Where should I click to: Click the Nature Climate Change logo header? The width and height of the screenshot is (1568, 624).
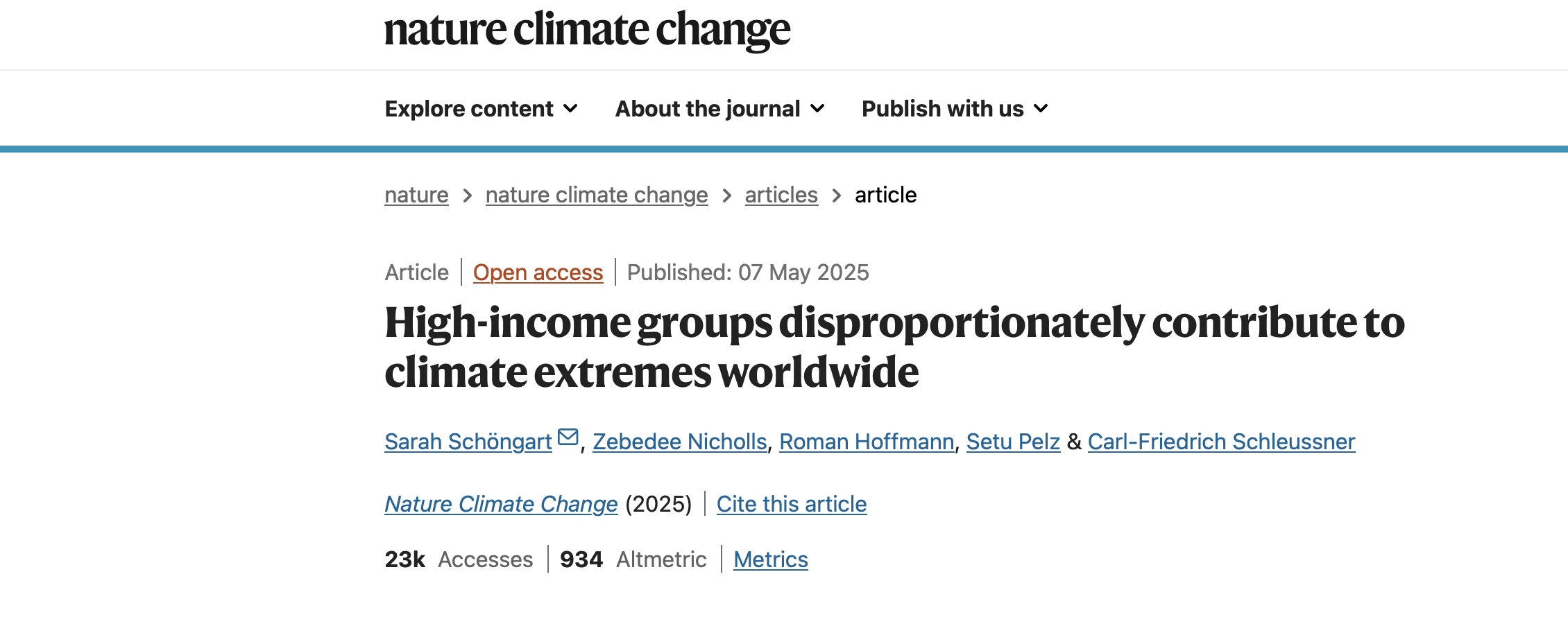(x=587, y=31)
